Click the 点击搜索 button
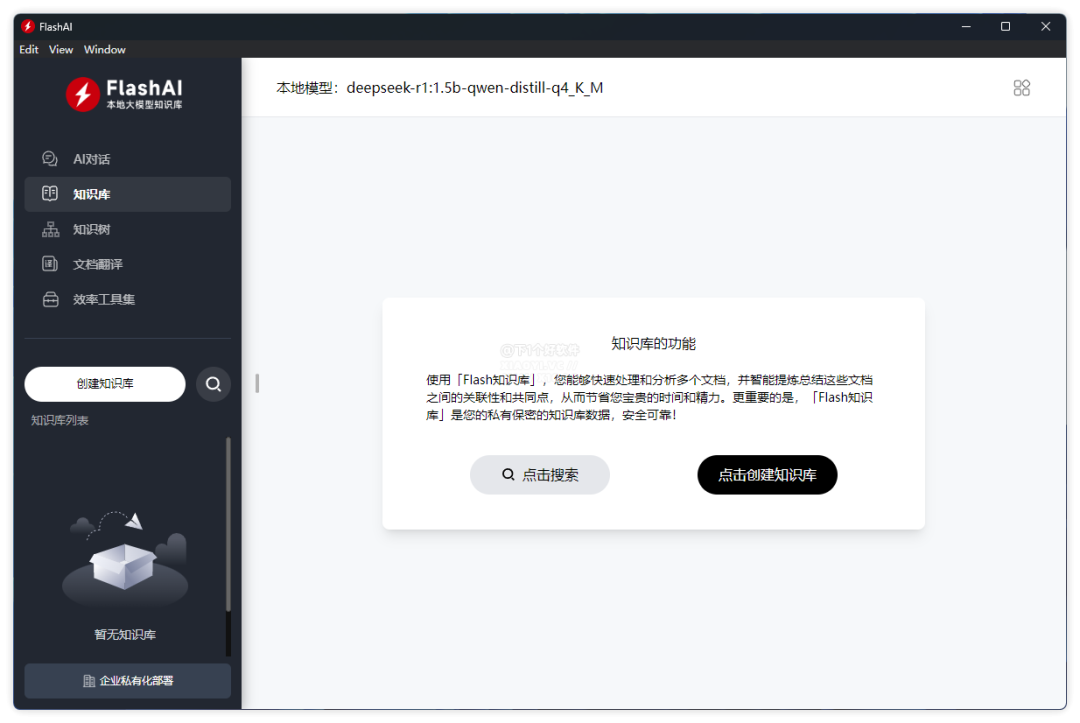This screenshot has height=723, width=1080. point(540,474)
